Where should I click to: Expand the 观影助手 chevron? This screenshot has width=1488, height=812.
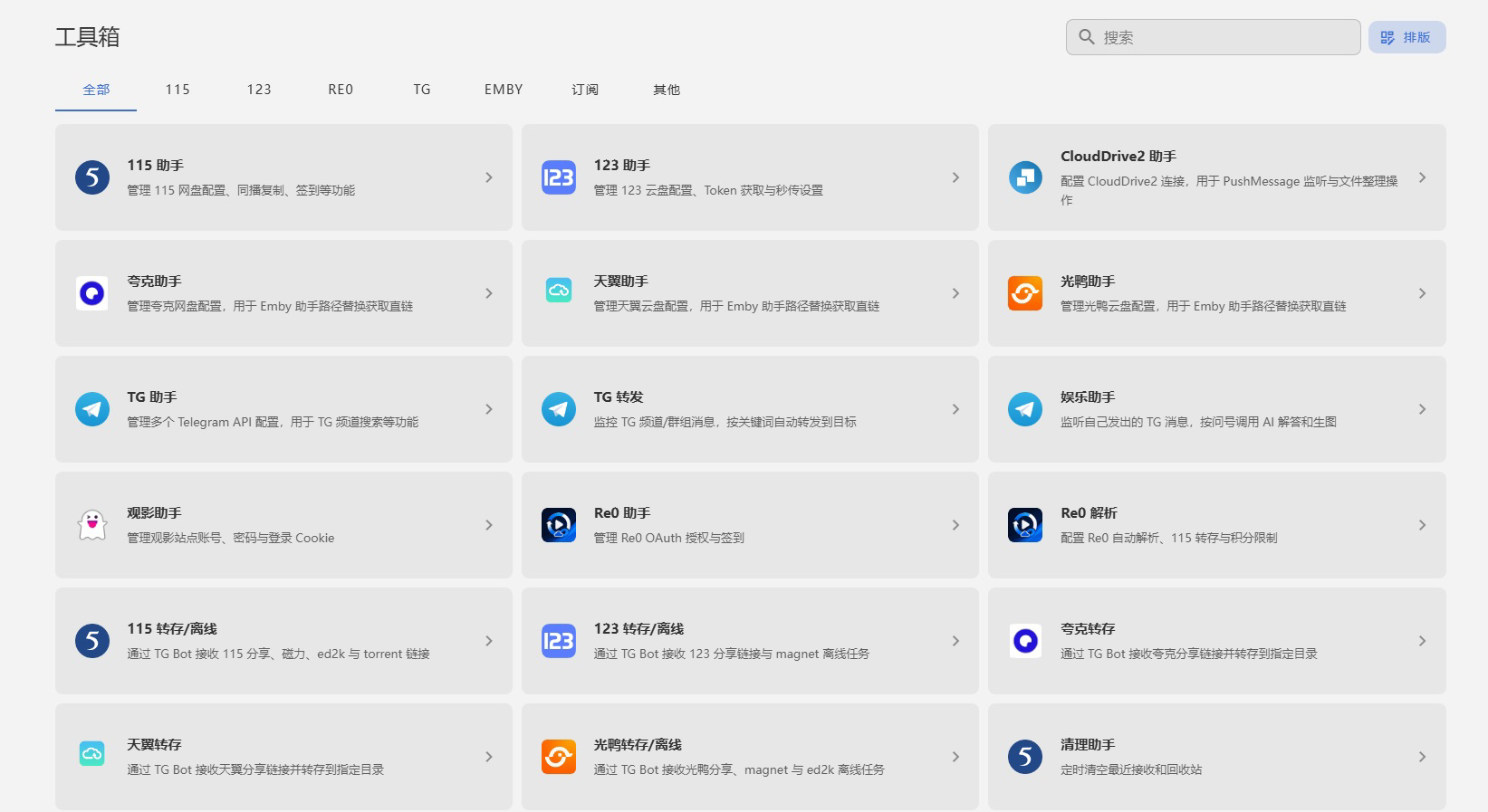coord(489,525)
